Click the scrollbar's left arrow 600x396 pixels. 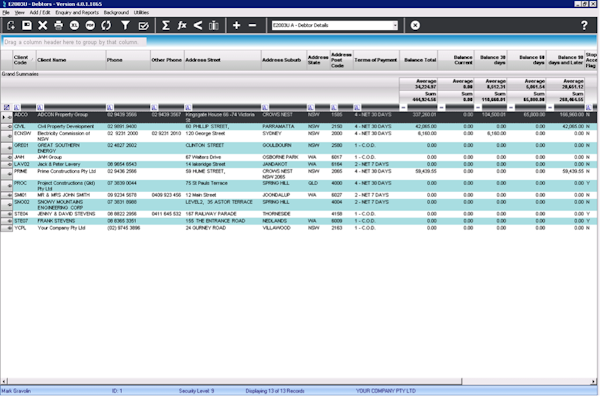pyautogui.click(x=4, y=381)
